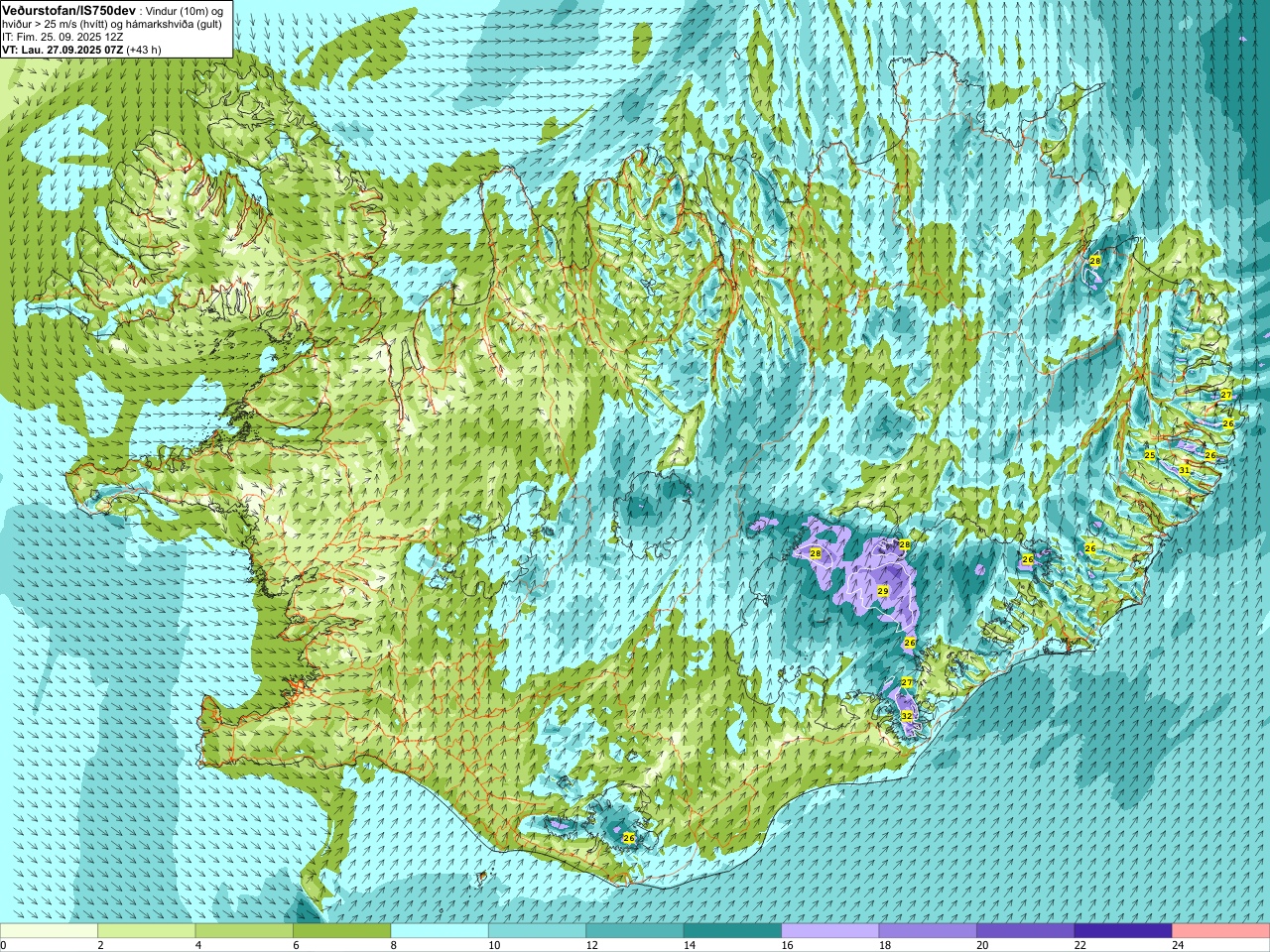The width and height of the screenshot is (1270, 952).
Task: Click the legend scale number 6
Action: pos(296,946)
